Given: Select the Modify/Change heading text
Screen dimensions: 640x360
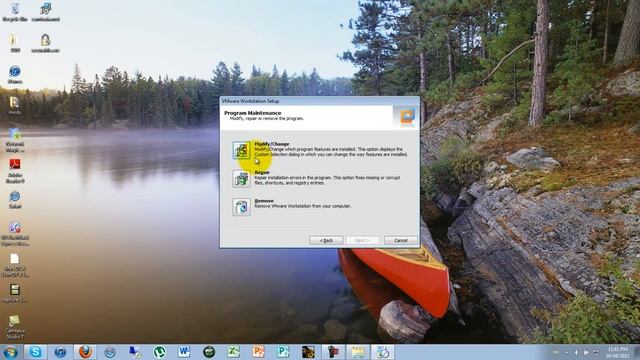Looking at the screenshot, I should tap(272, 144).
